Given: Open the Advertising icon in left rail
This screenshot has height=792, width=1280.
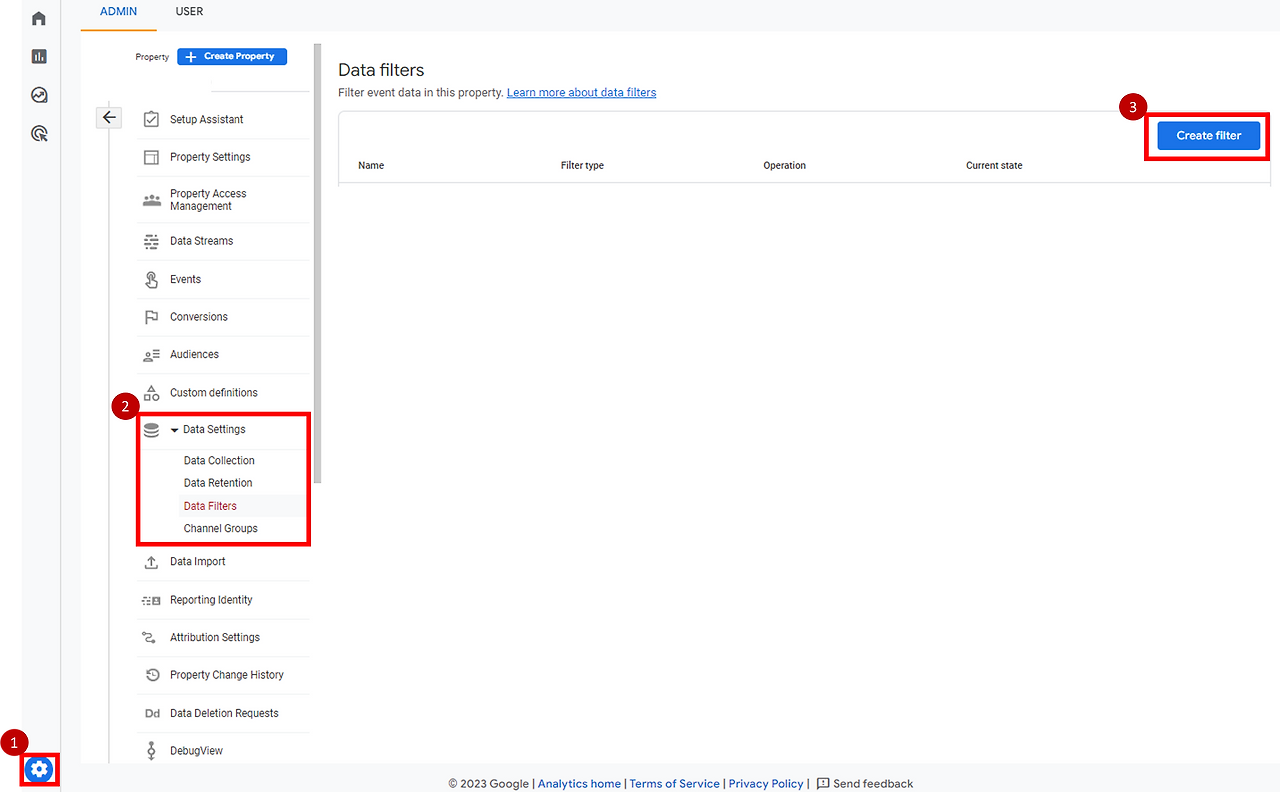Looking at the screenshot, I should coord(39,133).
